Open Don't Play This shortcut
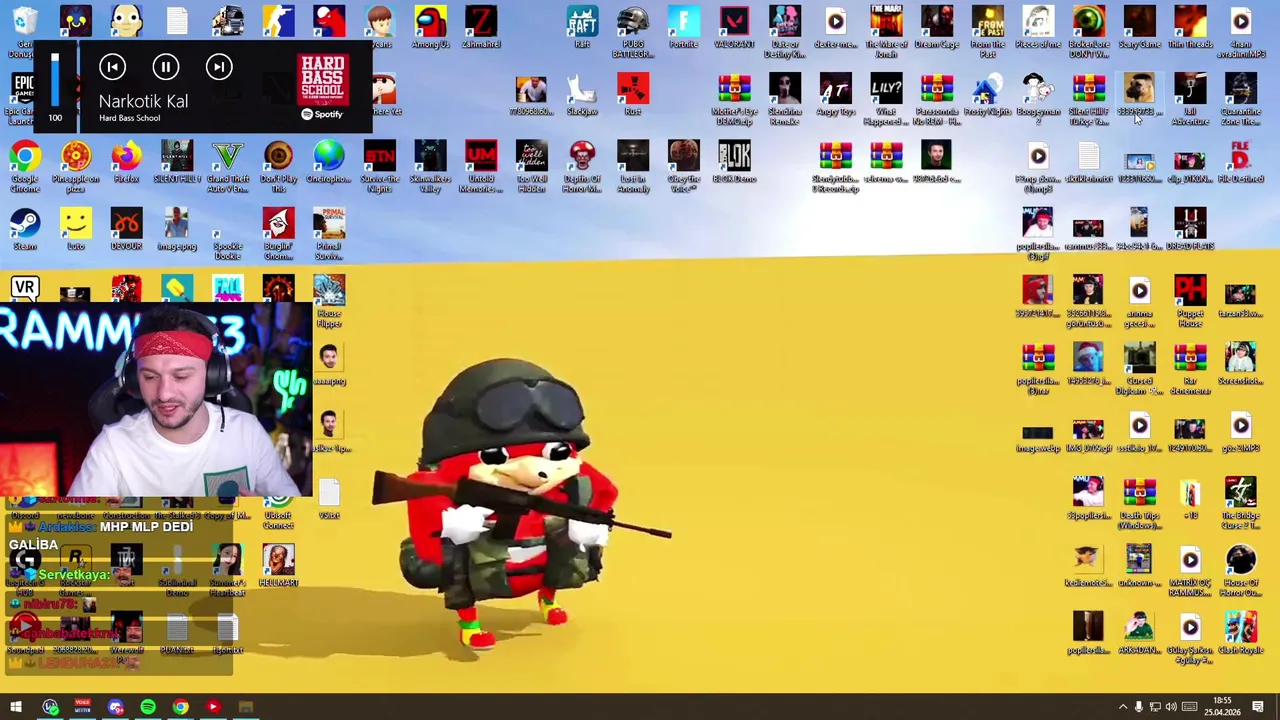This screenshot has width=1280, height=720. pos(279,165)
